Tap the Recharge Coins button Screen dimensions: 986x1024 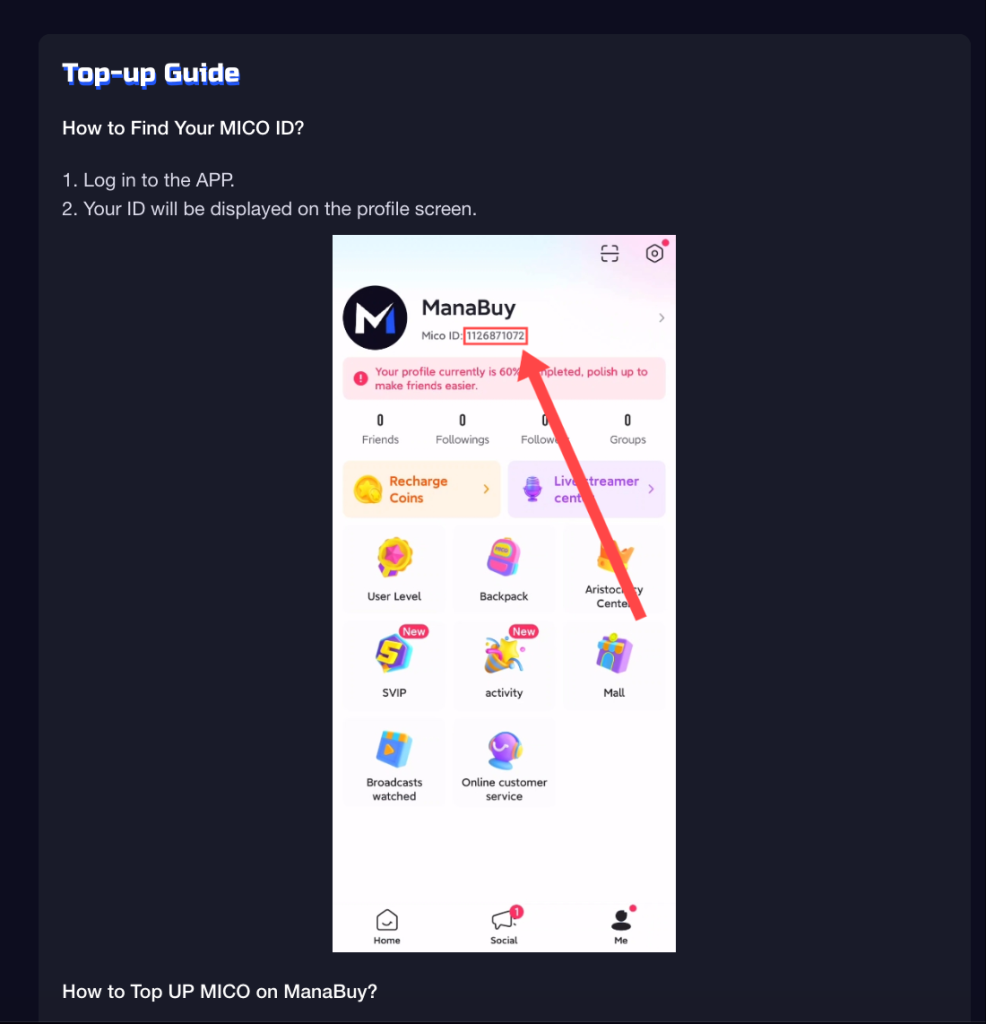(422, 489)
